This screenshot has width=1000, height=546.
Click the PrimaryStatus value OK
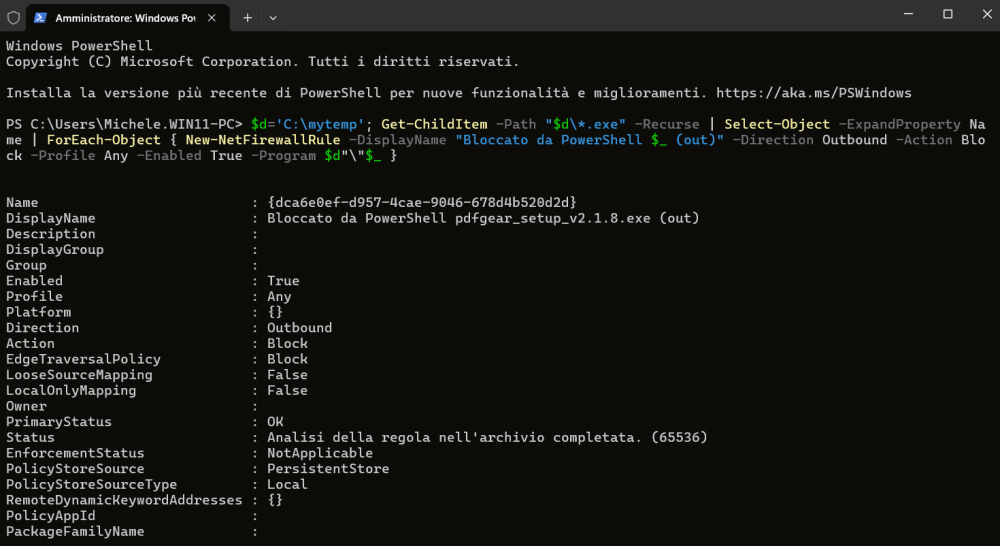[x=276, y=422]
